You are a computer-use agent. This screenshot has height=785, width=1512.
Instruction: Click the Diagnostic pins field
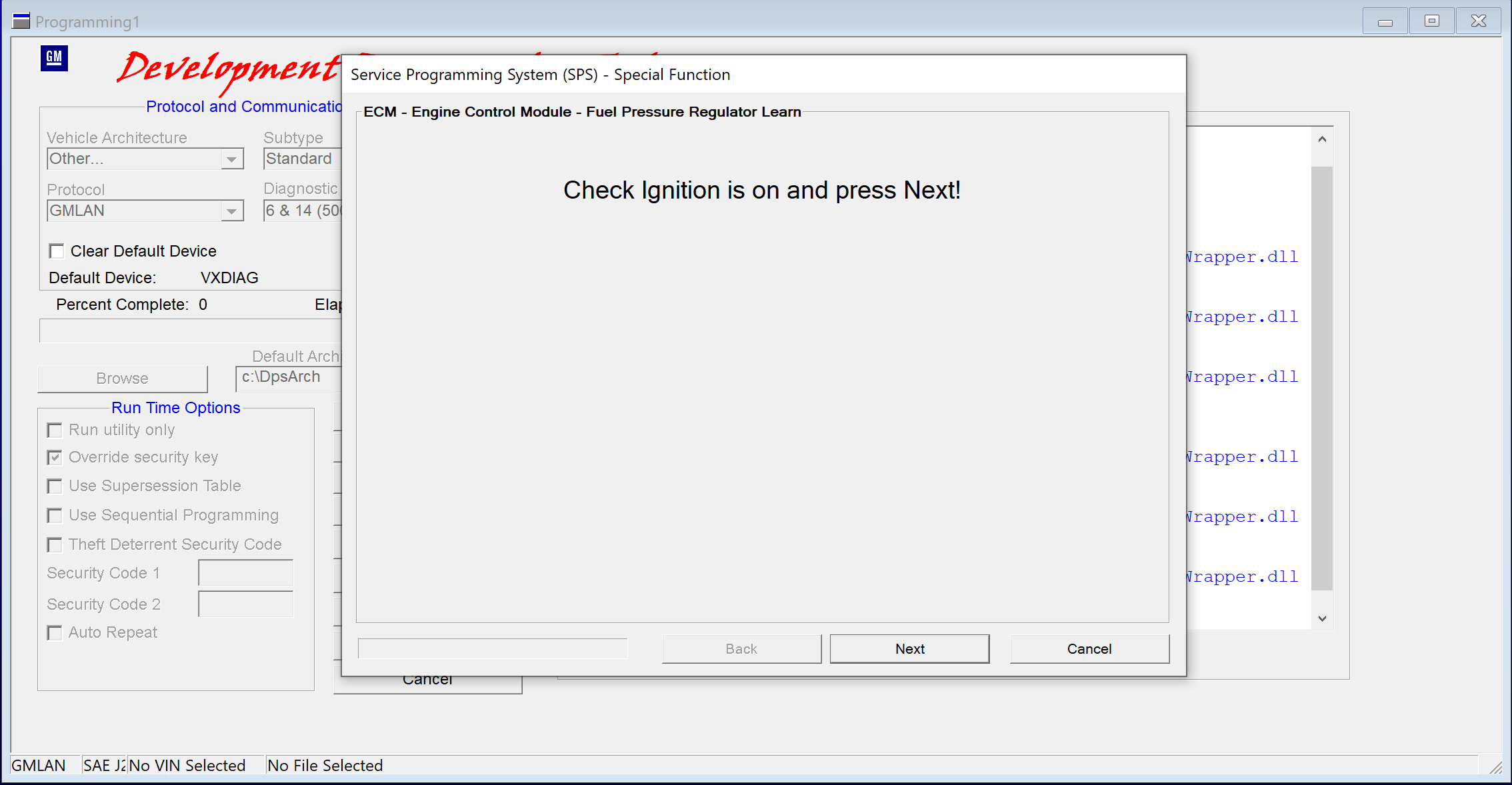[x=303, y=211]
